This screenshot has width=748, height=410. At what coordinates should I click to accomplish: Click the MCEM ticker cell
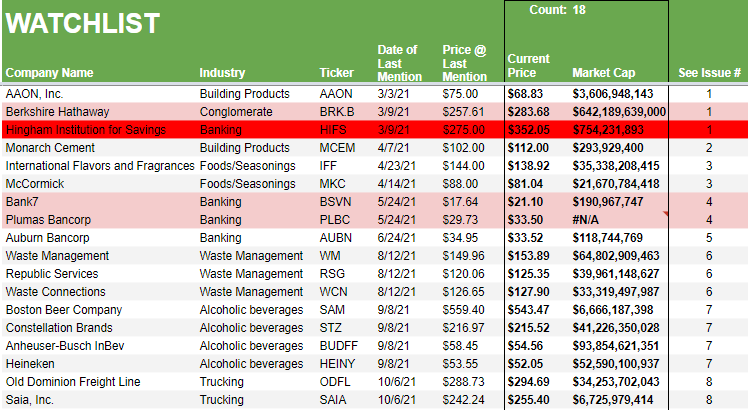click(x=337, y=148)
